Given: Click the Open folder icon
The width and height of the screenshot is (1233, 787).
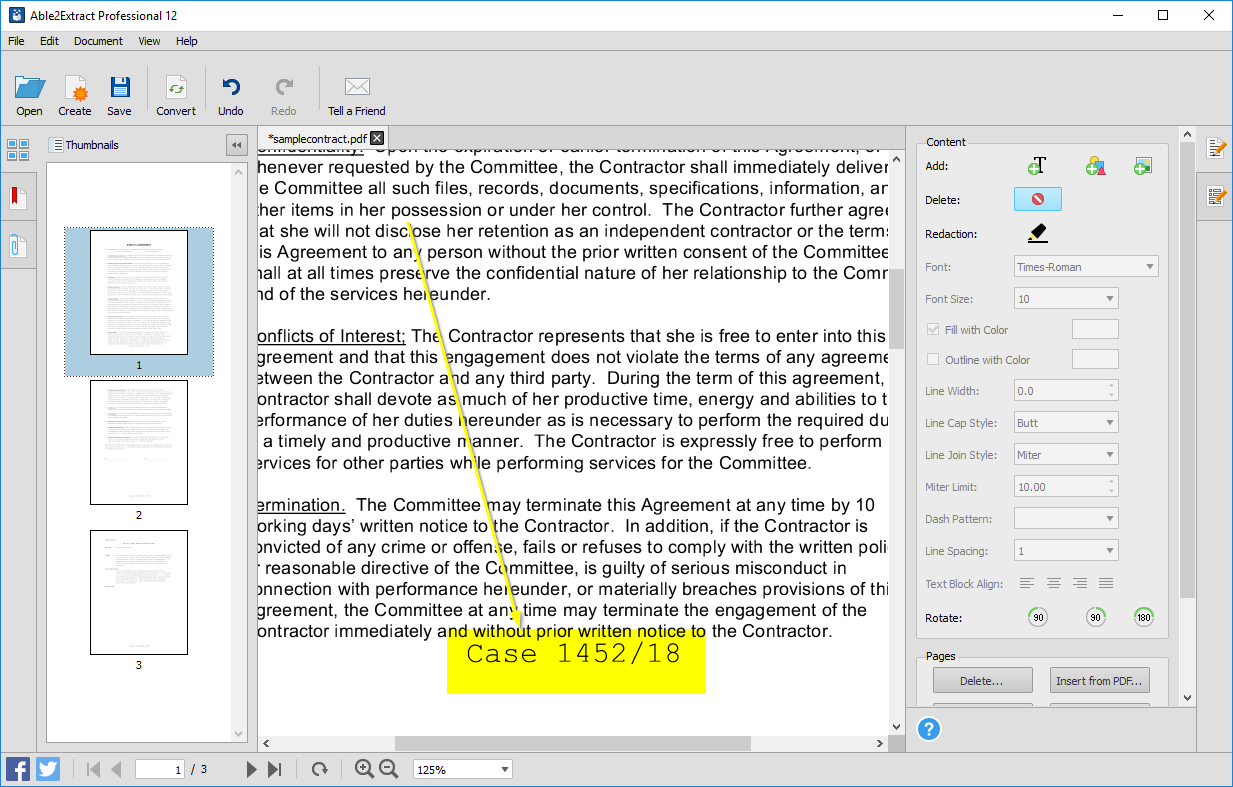Looking at the screenshot, I should tap(29, 88).
